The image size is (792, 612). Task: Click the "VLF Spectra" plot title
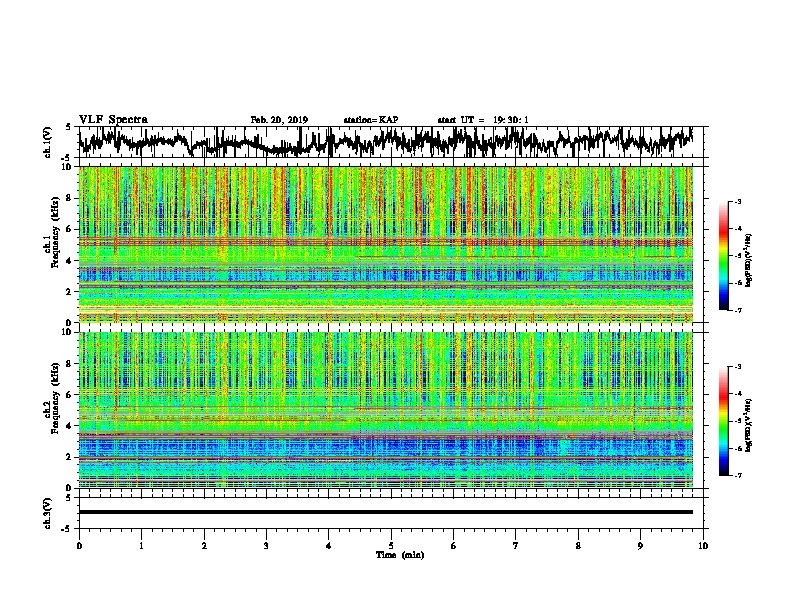113,120
